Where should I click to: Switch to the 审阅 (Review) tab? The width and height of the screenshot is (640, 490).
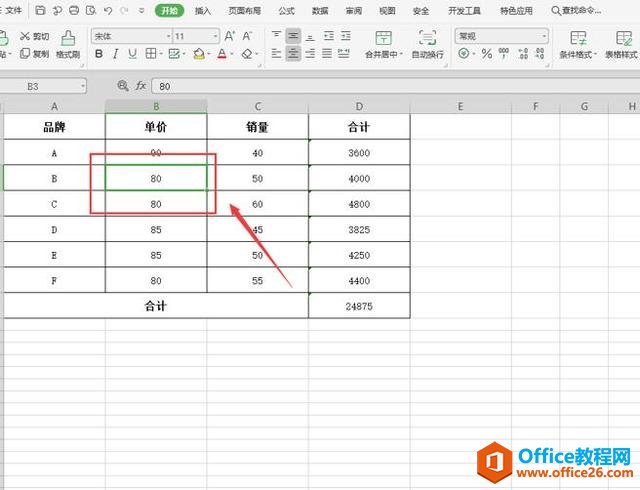click(x=353, y=11)
